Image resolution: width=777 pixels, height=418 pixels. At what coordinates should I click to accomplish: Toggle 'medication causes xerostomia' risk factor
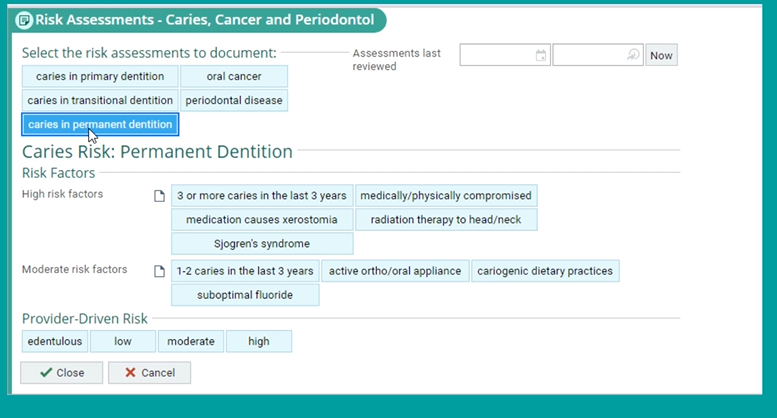(x=262, y=219)
